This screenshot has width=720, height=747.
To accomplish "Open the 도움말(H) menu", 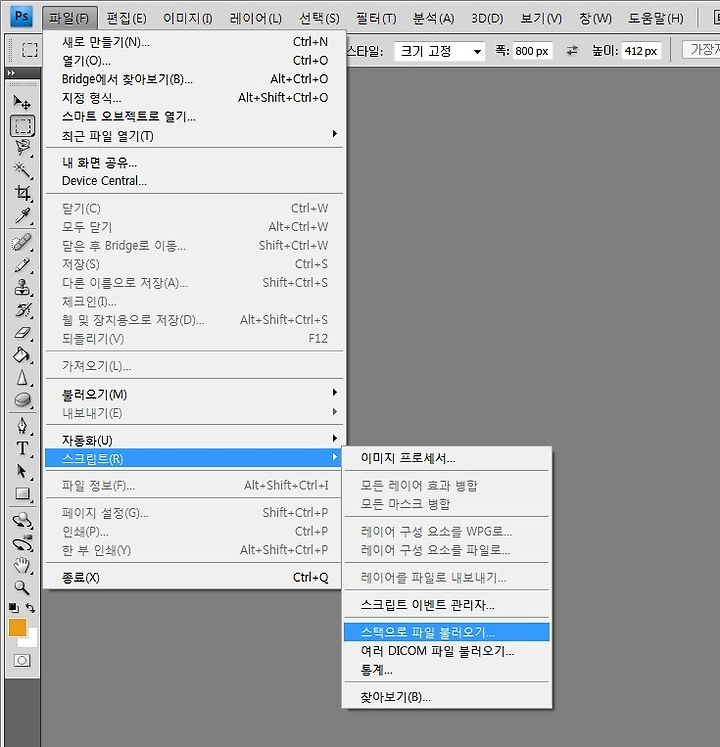I will (x=656, y=19).
